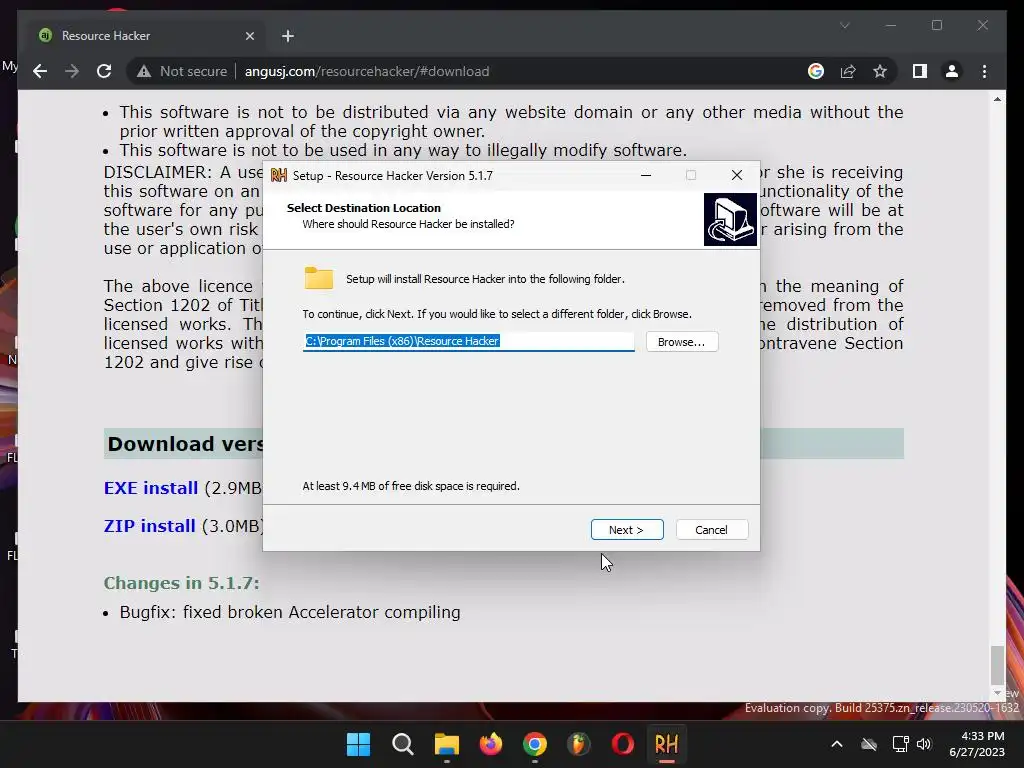Click 'Select Destination Location' heading
The image size is (1024, 768).
point(364,208)
